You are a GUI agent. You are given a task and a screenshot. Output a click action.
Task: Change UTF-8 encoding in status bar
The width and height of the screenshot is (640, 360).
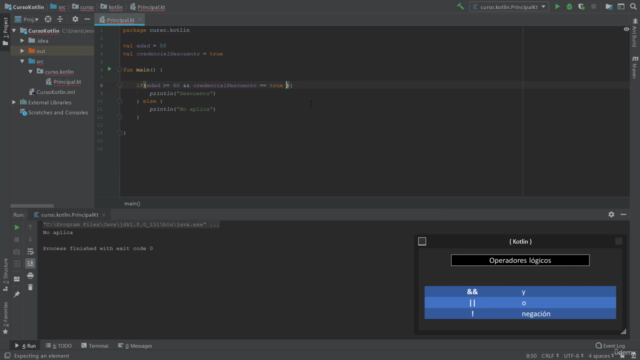(x=573, y=356)
